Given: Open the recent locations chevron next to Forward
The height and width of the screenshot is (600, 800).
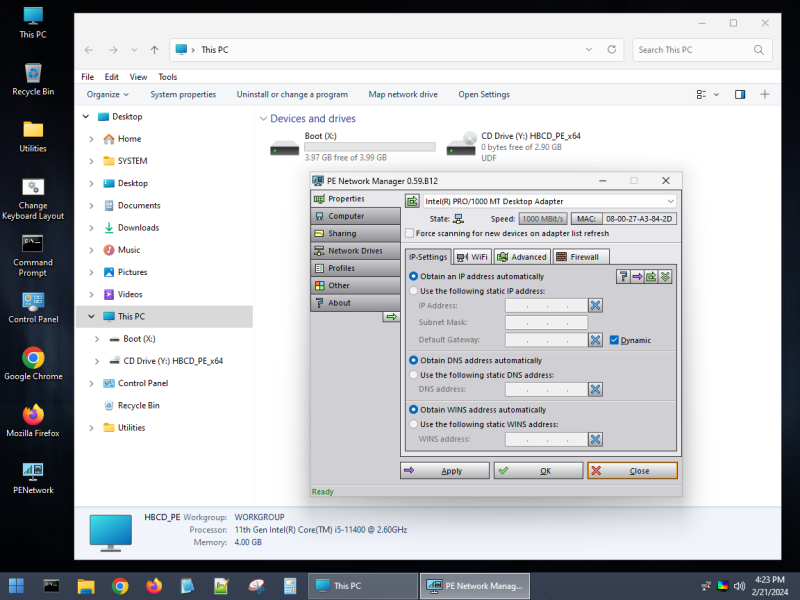Looking at the screenshot, I should click(134, 50).
